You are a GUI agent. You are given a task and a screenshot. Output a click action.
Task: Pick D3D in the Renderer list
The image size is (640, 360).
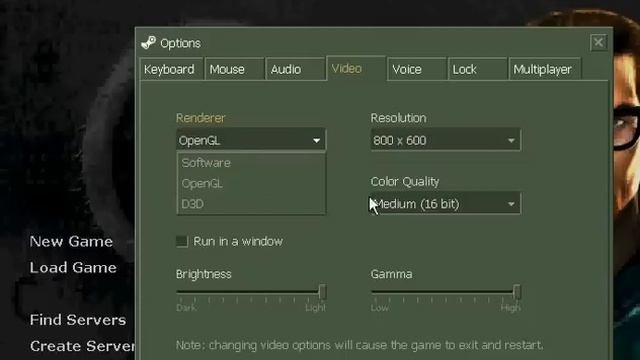tap(251, 204)
